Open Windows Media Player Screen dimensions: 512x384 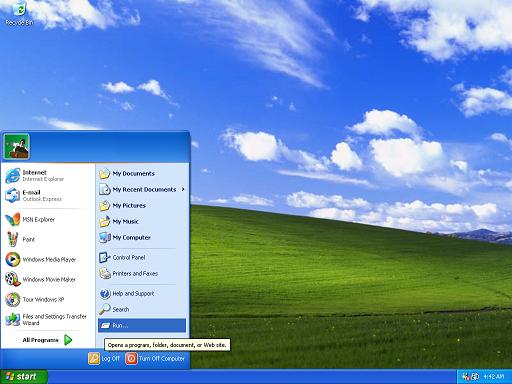click(48, 259)
